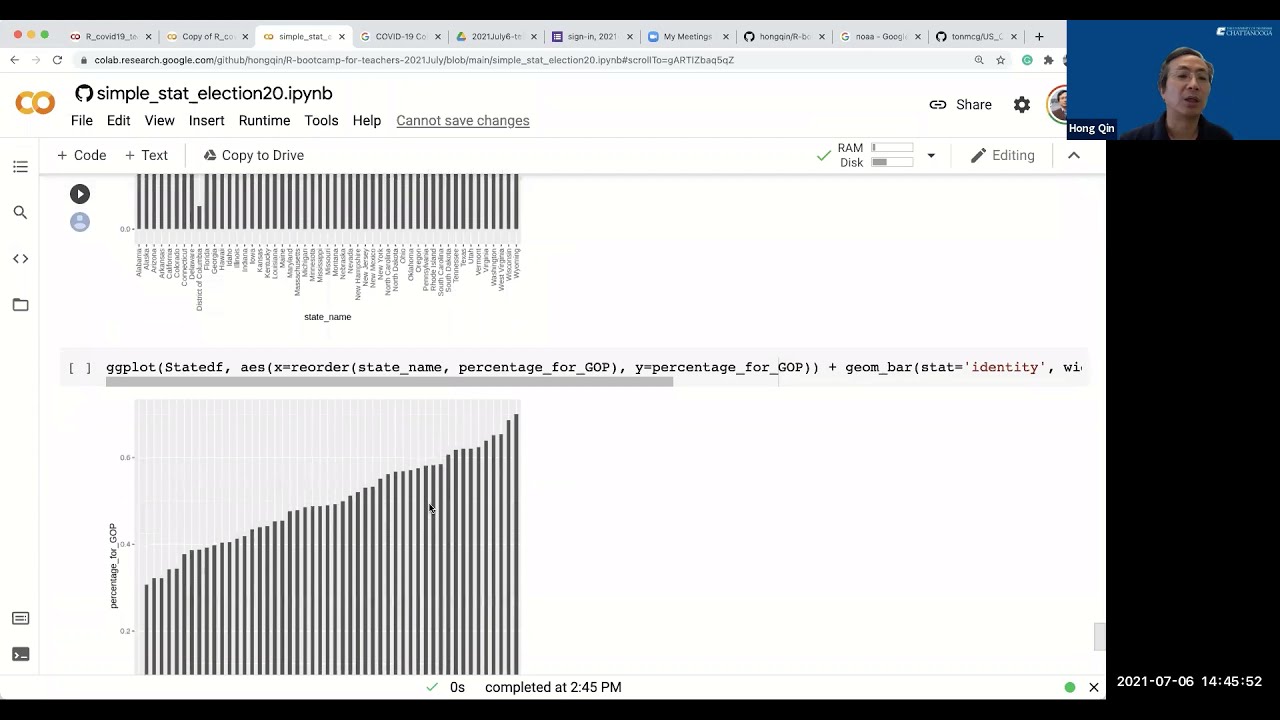
Task: Open the find and replace search icon
Action: (20, 213)
